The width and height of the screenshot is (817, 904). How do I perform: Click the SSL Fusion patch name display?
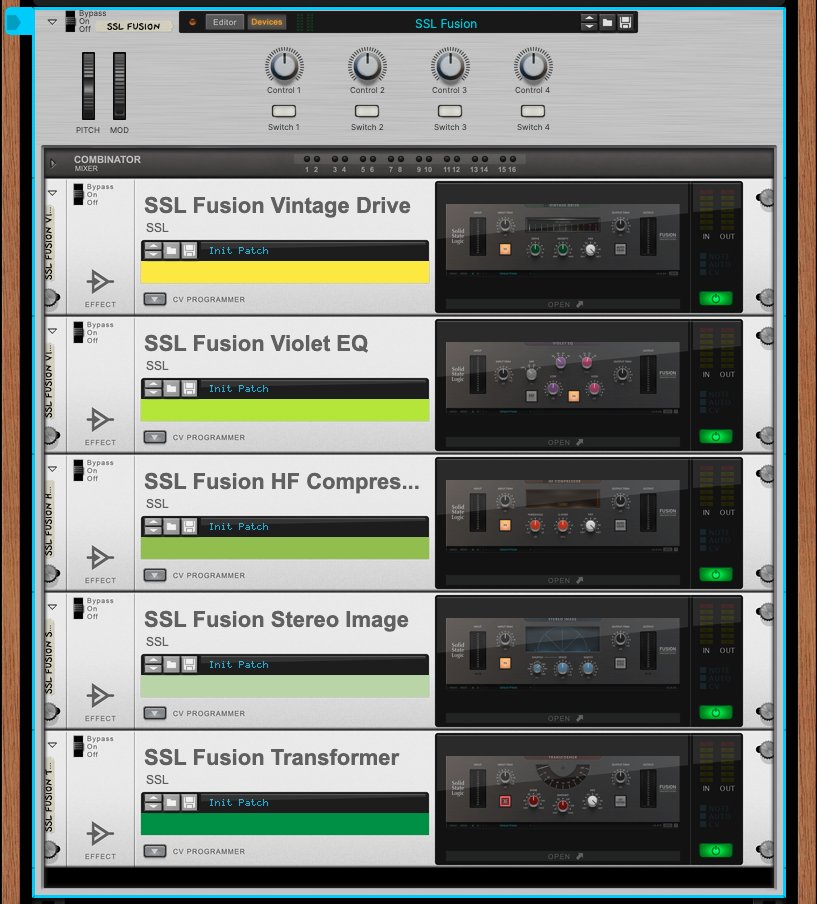[x=445, y=23]
